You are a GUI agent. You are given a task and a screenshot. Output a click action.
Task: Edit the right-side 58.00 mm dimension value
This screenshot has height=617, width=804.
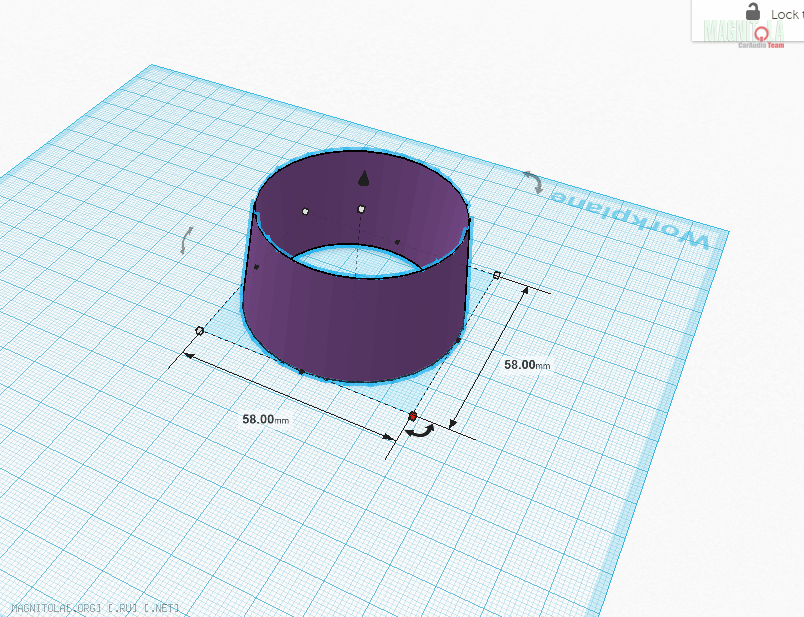527,365
